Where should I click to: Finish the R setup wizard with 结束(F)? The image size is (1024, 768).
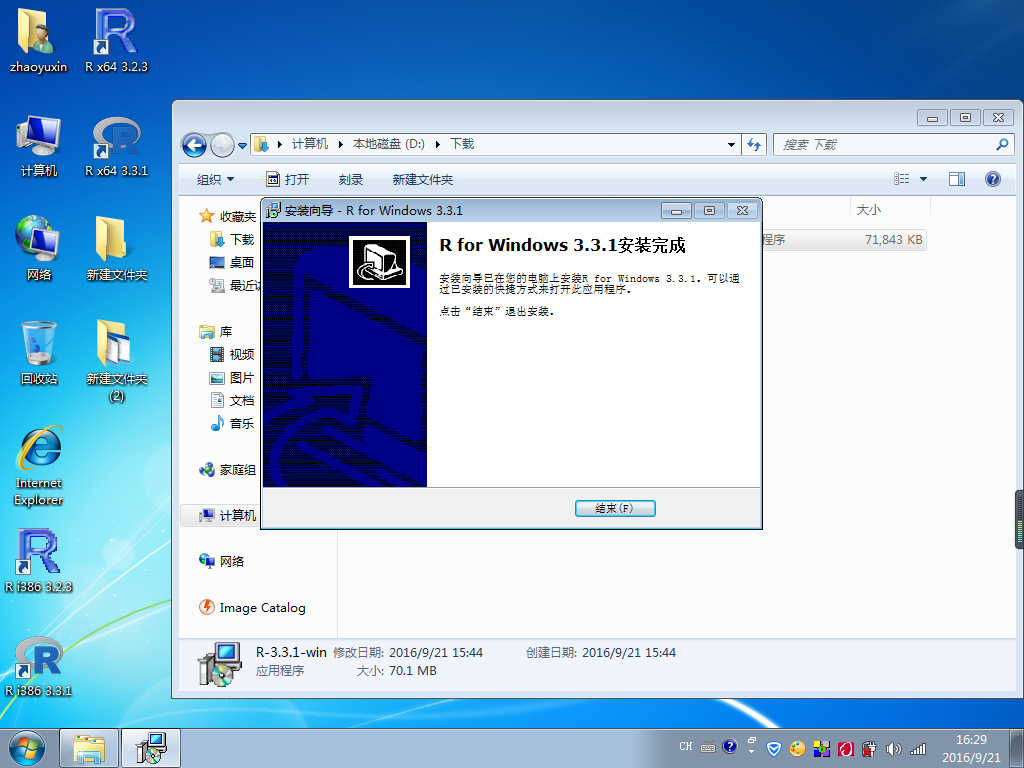(x=615, y=508)
